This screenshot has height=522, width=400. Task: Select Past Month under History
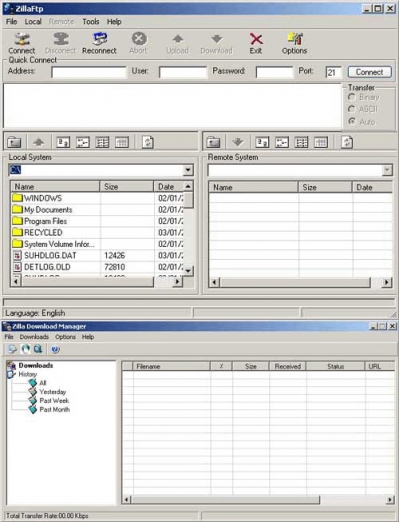click(55, 409)
